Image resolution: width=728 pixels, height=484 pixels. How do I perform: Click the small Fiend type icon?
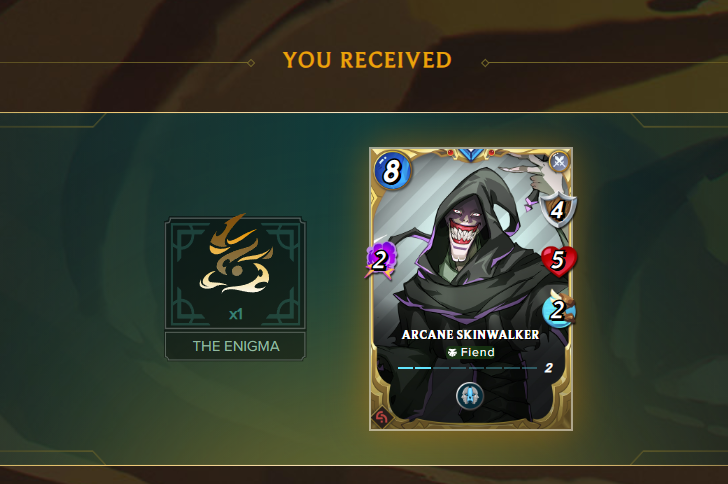coord(452,353)
